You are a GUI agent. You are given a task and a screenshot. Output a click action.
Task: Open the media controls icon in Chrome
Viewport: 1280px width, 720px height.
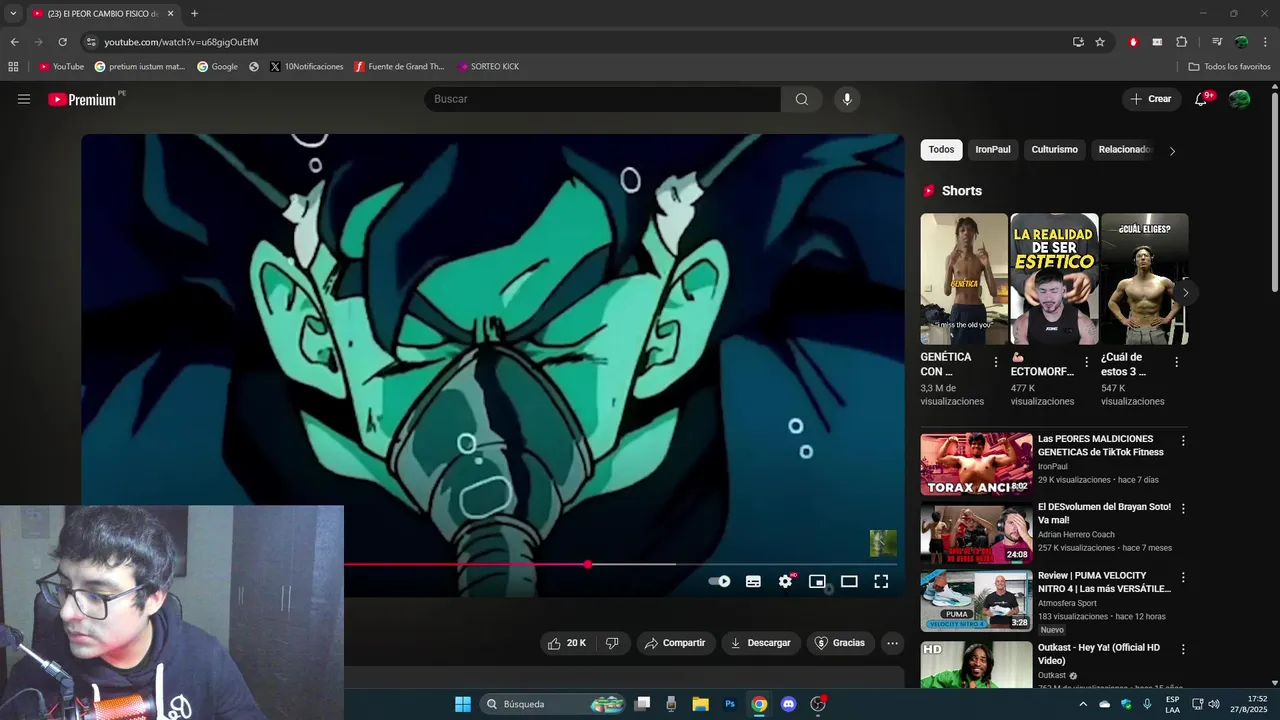1217,42
